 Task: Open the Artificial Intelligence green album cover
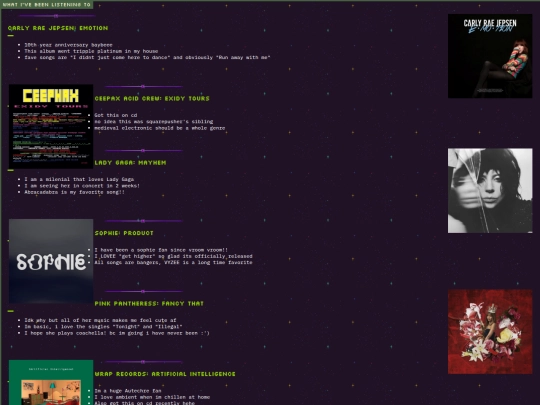pyautogui.click(x=51, y=382)
